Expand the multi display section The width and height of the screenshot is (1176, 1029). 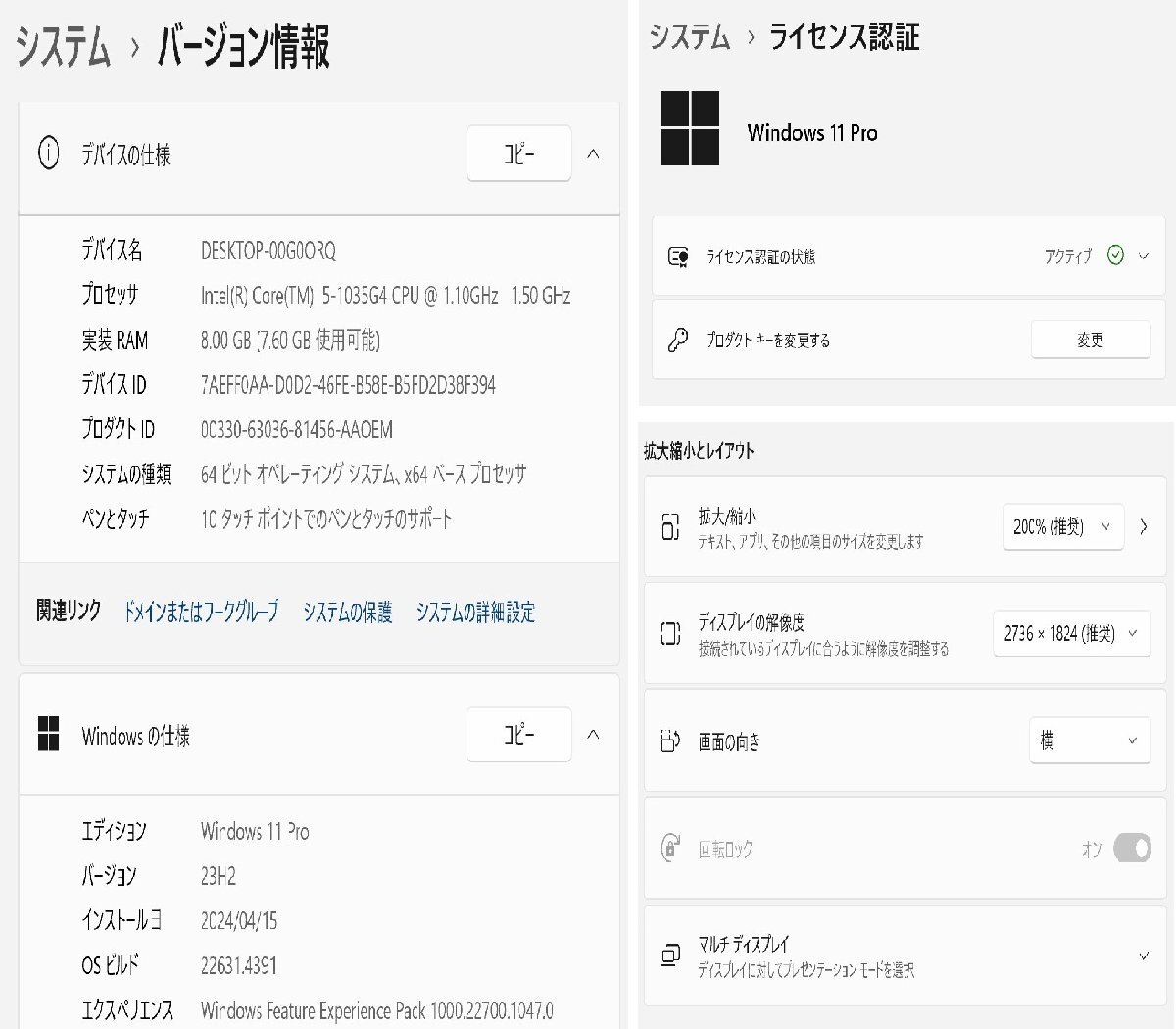[x=1143, y=955]
